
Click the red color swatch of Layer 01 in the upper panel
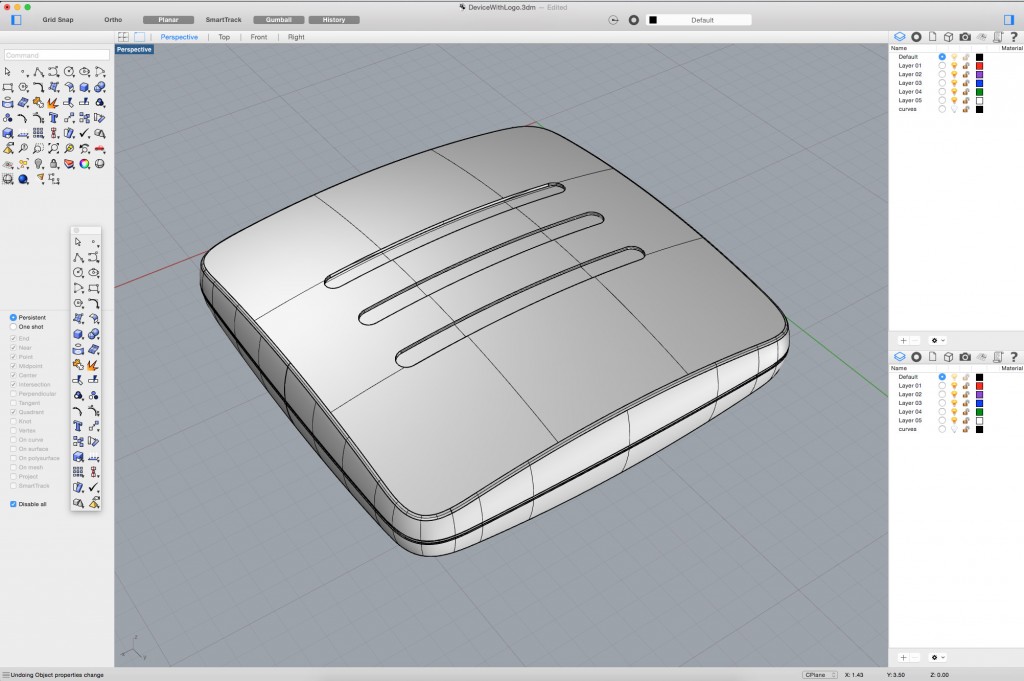pyautogui.click(x=980, y=66)
